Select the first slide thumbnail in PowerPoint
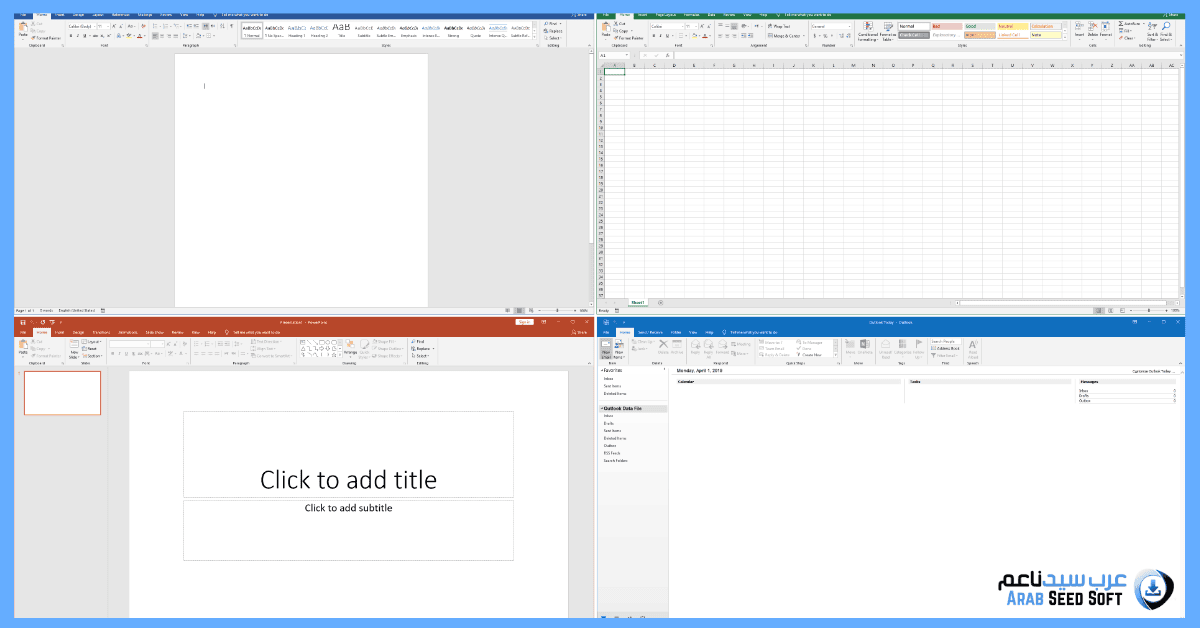 (x=62, y=393)
